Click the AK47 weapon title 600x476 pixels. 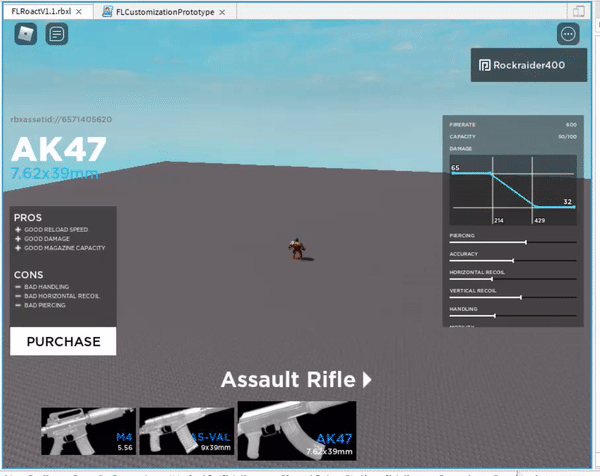[59, 149]
